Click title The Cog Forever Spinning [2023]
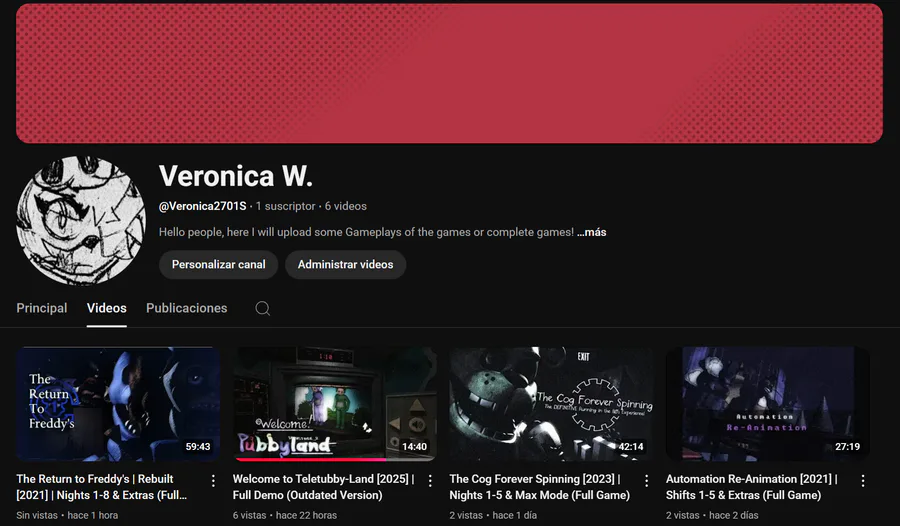The height and width of the screenshot is (526, 900). 540,487
